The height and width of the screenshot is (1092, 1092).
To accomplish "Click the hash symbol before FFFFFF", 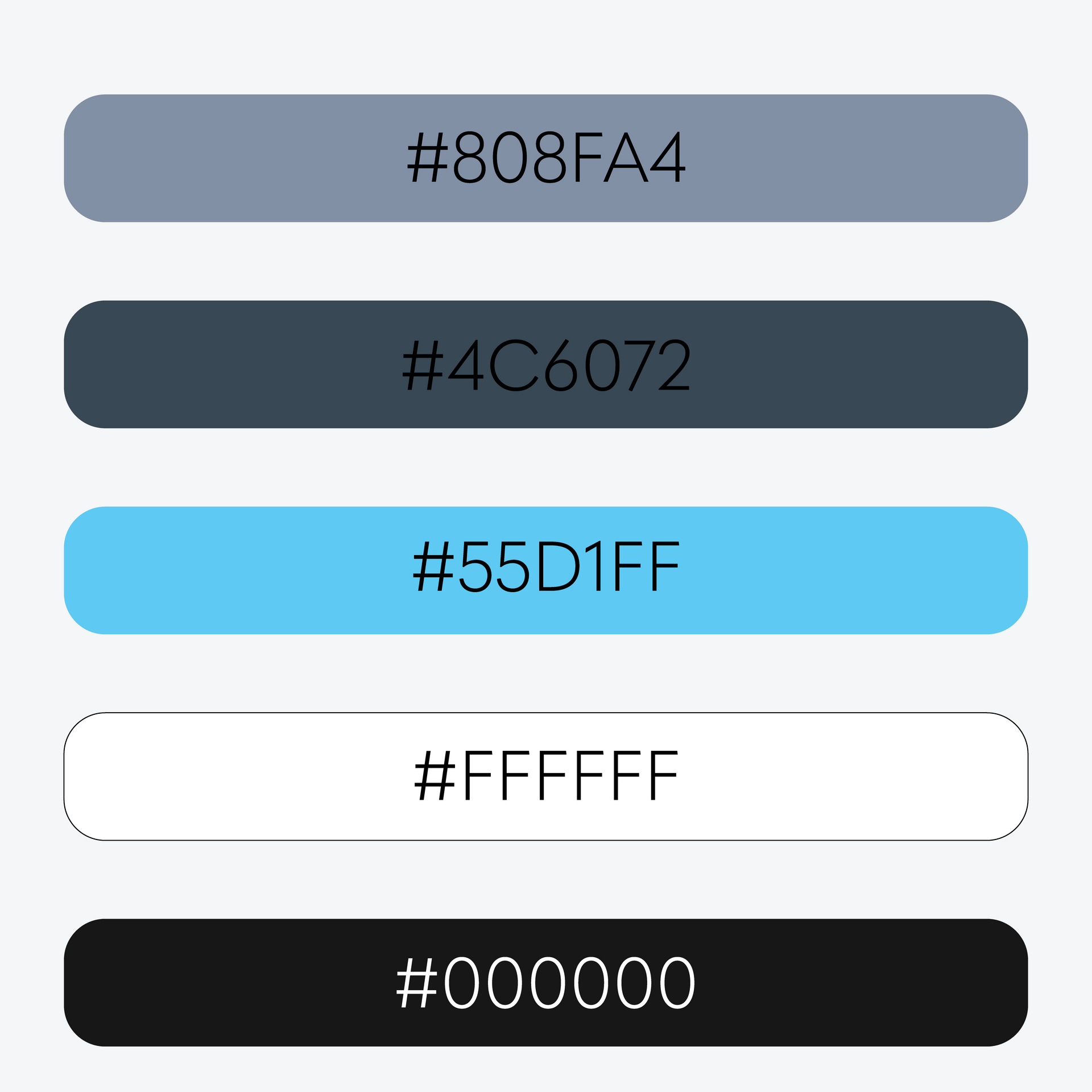I will tap(435, 775).
